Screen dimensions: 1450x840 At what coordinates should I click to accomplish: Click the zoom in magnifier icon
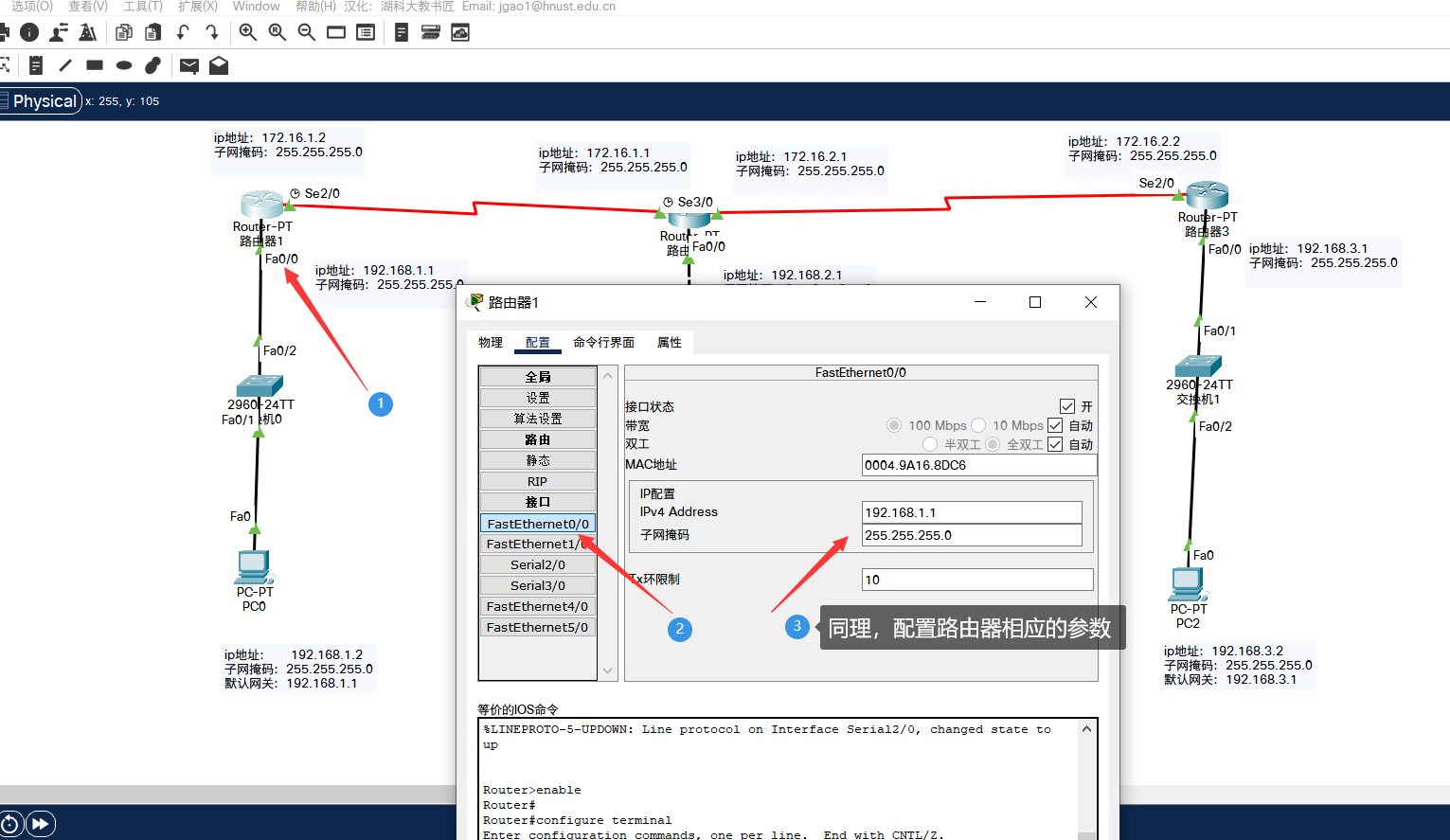pos(247,32)
